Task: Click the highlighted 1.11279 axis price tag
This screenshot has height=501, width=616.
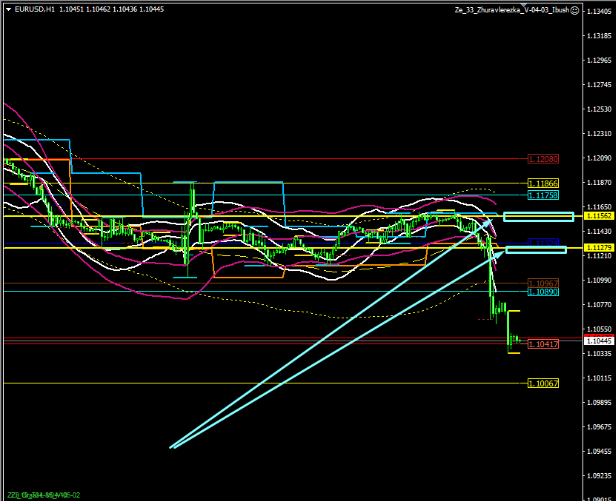Action: [599, 248]
